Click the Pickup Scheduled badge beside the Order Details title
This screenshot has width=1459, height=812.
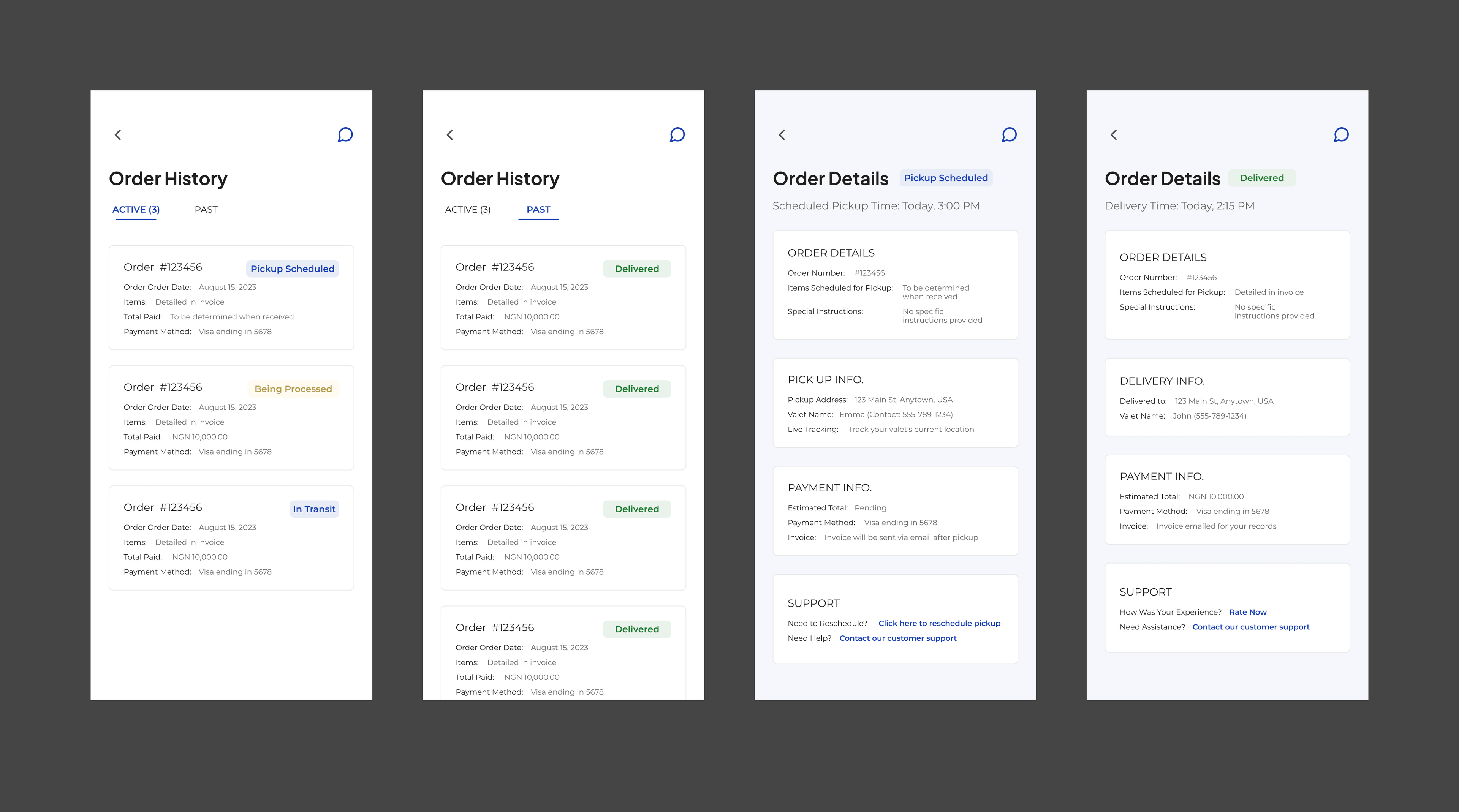click(x=946, y=178)
